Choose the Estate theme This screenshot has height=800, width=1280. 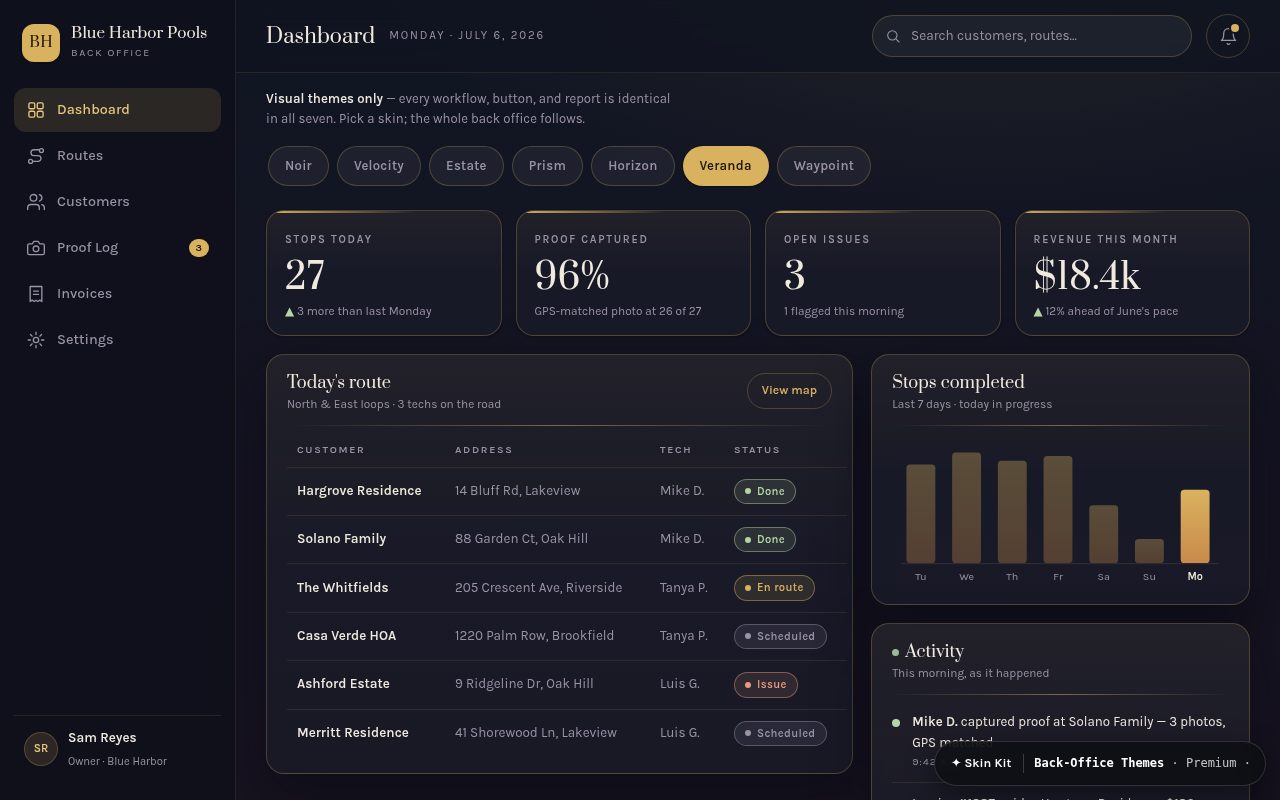point(466,166)
